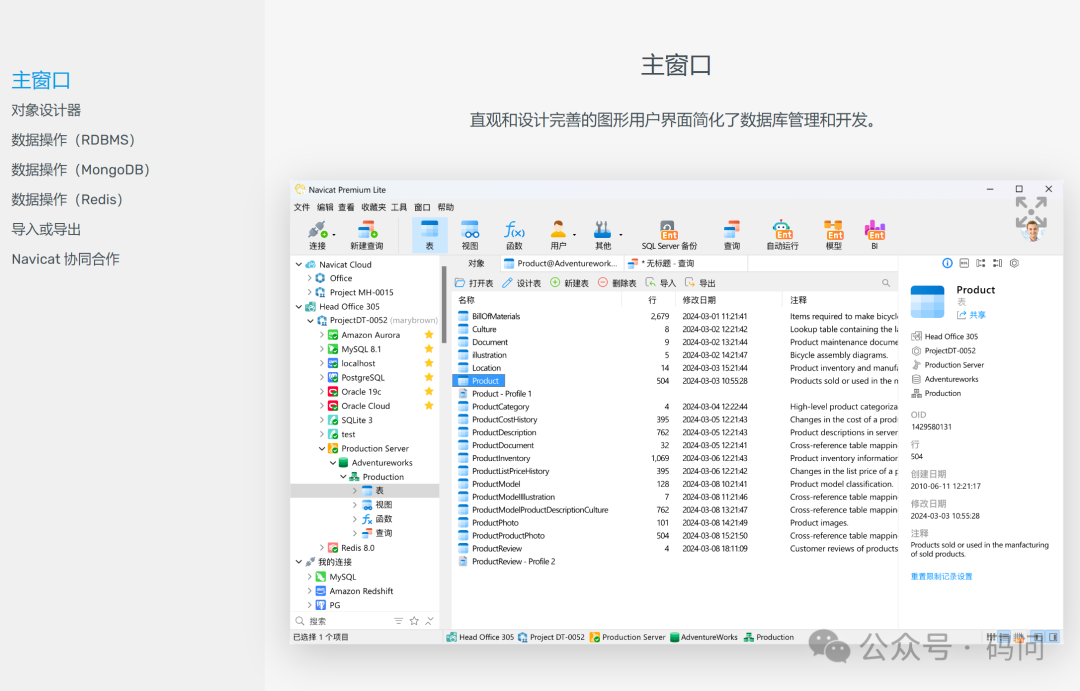Expand the Redis 8.0 connection
The height and width of the screenshot is (691, 1080).
322,548
